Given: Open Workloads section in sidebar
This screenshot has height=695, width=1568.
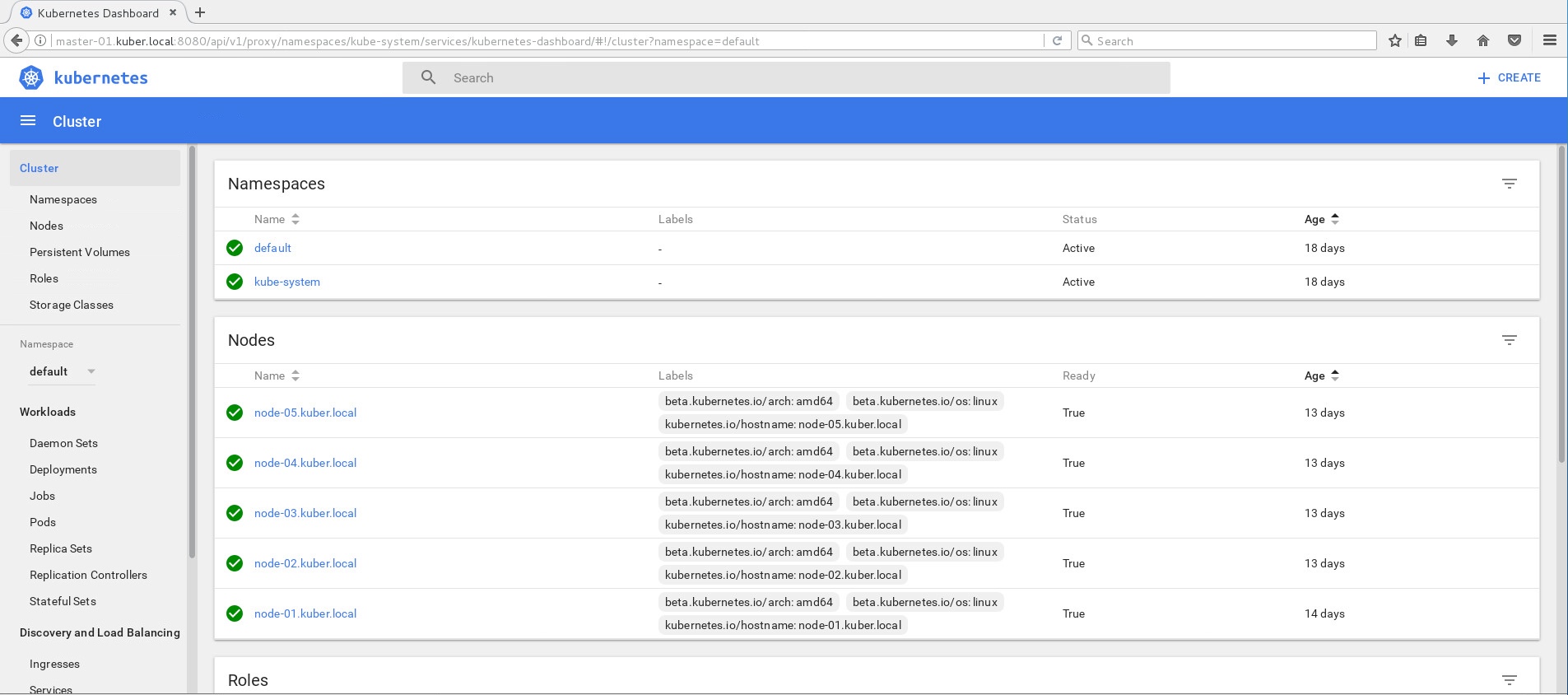Looking at the screenshot, I should coord(48,412).
